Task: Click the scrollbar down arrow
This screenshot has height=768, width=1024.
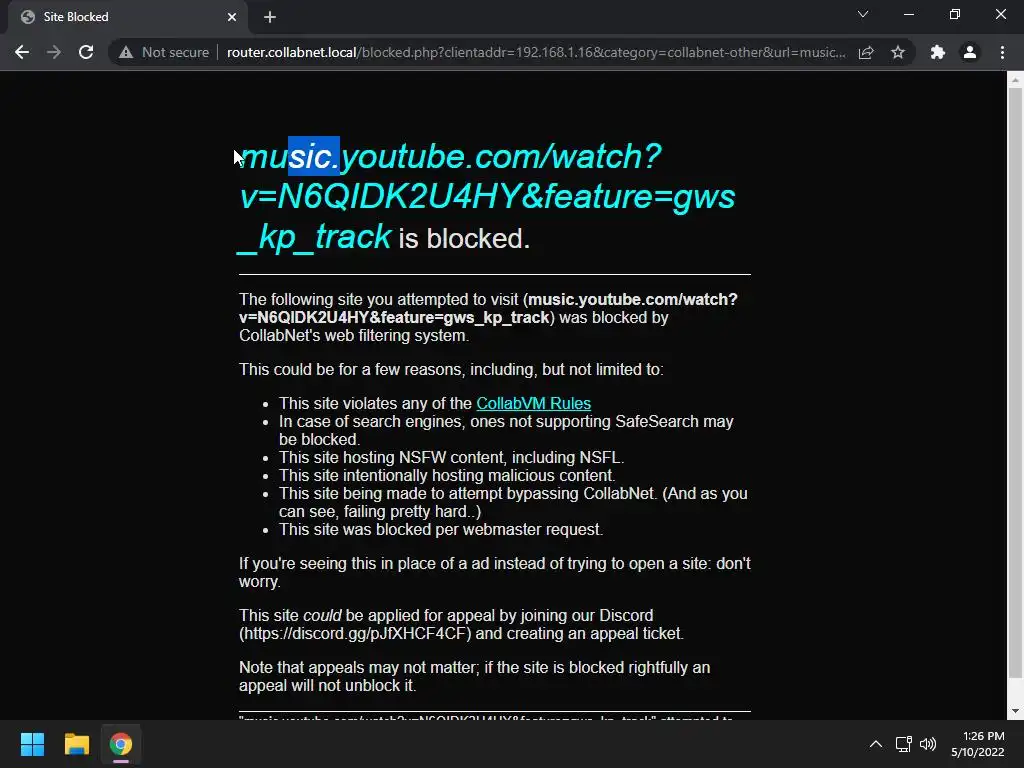Action: pos(1015,711)
